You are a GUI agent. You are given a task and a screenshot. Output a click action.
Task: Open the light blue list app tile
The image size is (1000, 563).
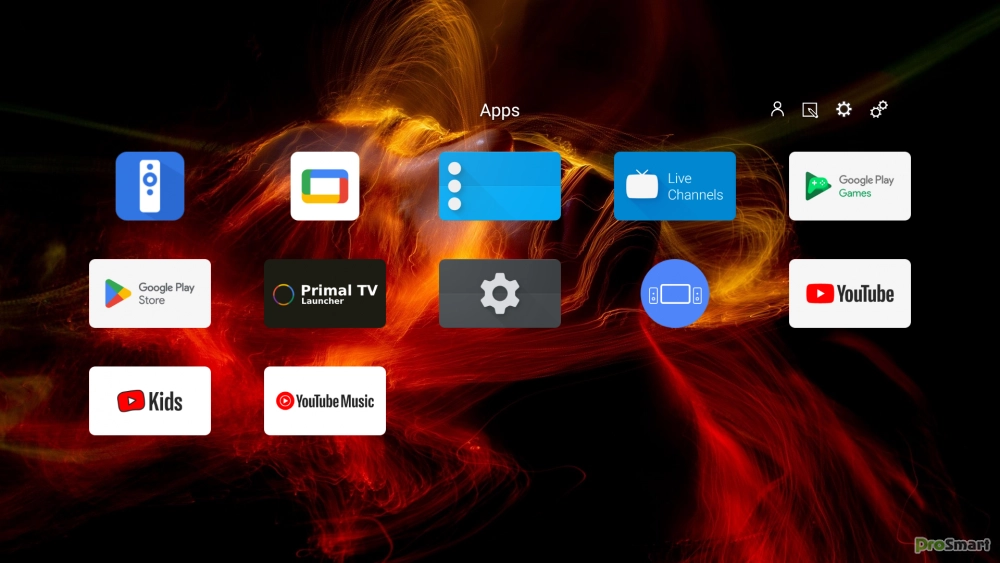[500, 186]
